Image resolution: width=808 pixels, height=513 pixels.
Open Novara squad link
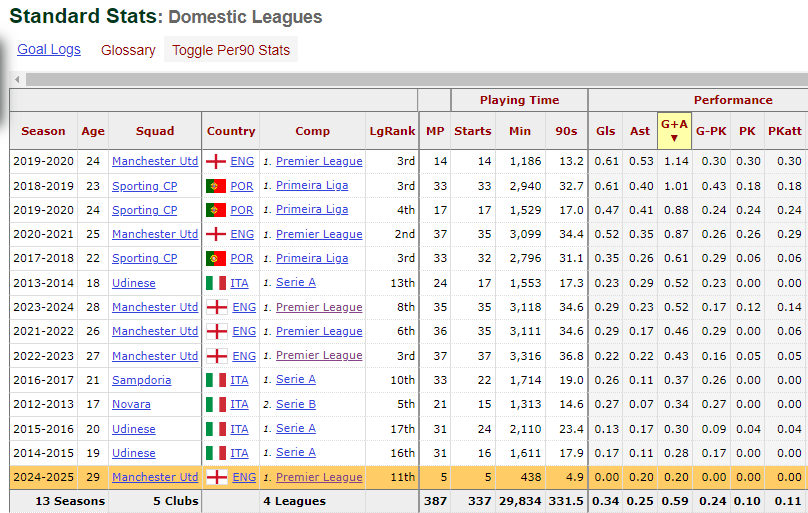(x=131, y=404)
